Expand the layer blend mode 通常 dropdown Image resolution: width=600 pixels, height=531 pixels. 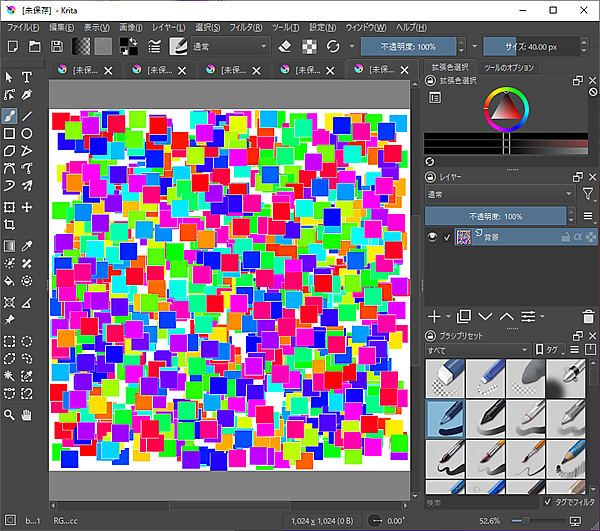pos(500,194)
